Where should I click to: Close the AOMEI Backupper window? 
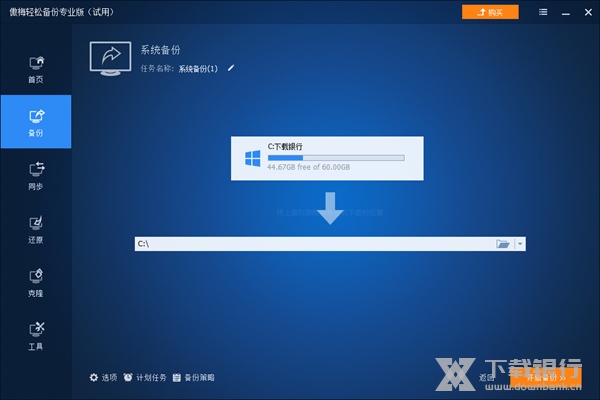tap(588, 12)
